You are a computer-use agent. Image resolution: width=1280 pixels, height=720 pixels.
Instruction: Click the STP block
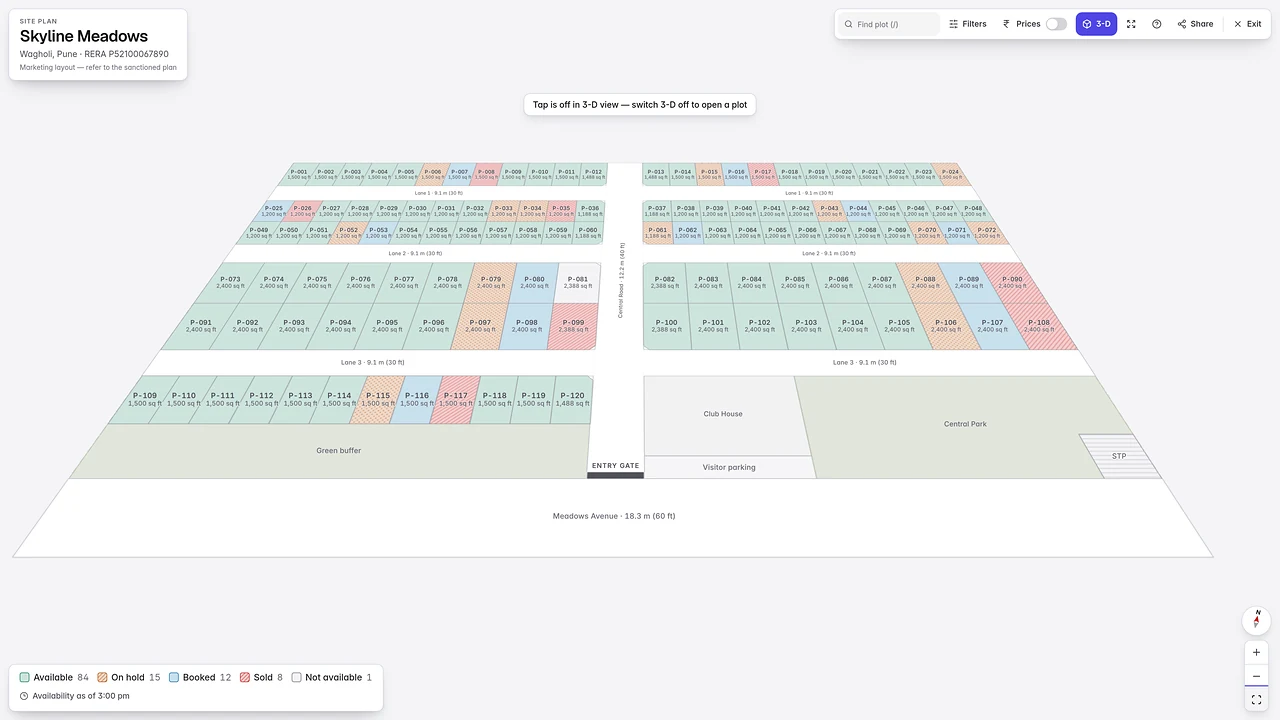point(1119,456)
